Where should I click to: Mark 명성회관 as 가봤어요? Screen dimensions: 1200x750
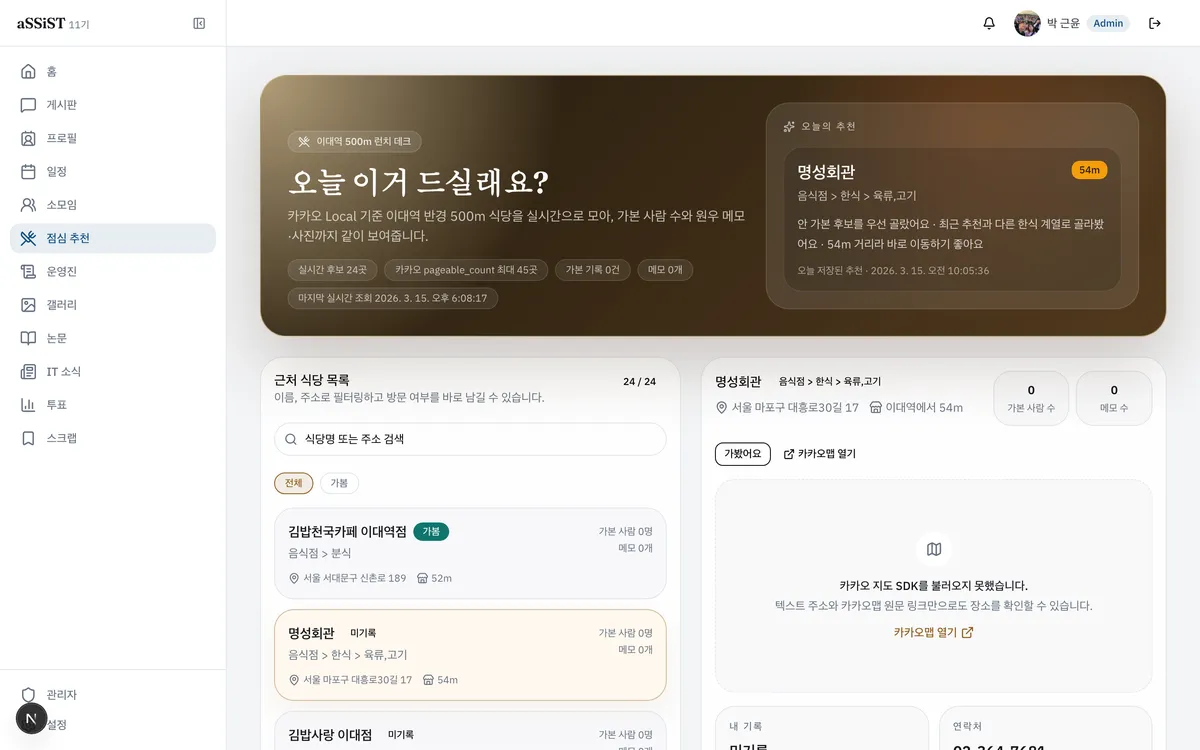[x=742, y=454]
